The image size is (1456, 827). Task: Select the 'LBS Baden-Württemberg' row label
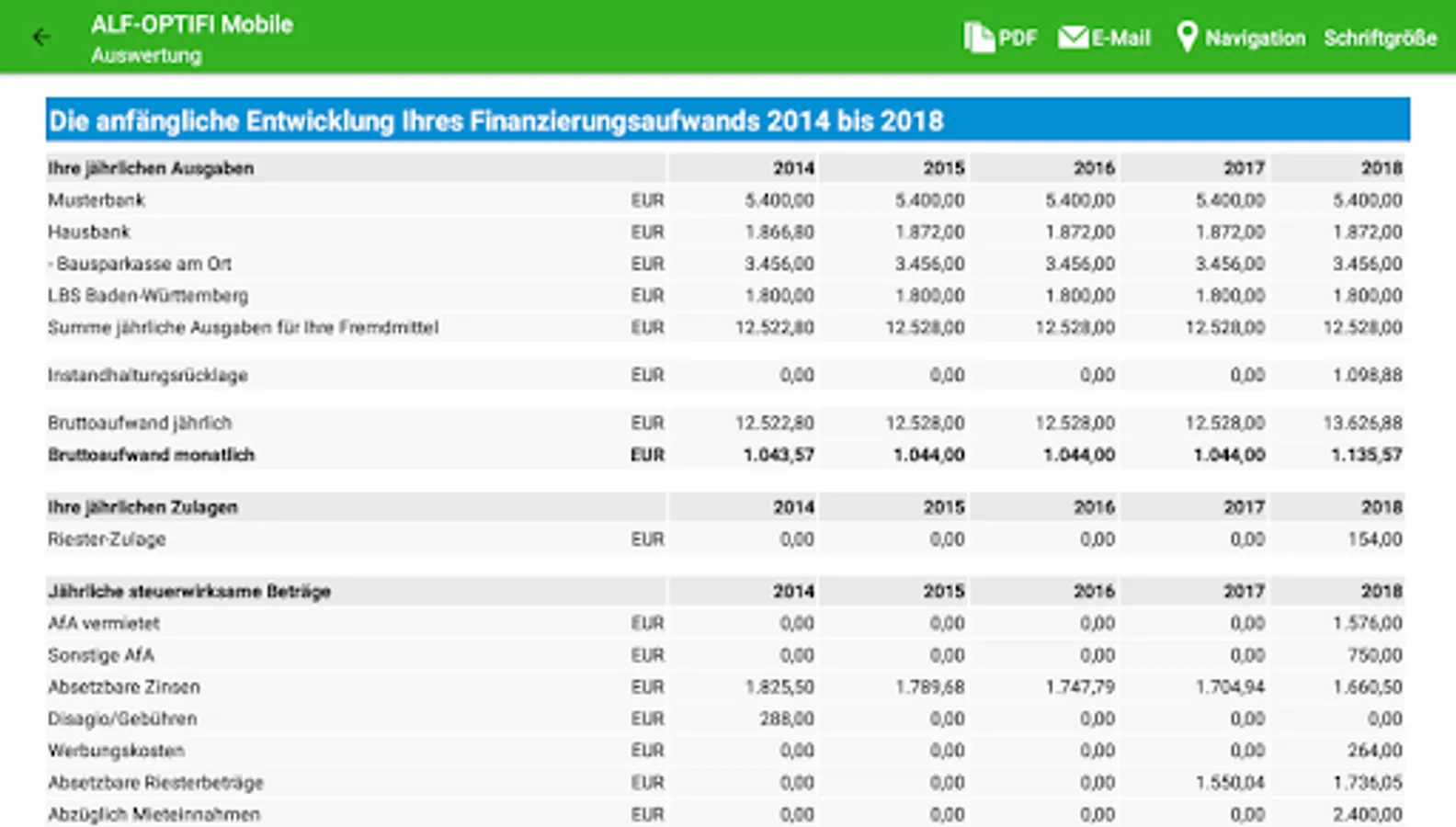(148, 296)
